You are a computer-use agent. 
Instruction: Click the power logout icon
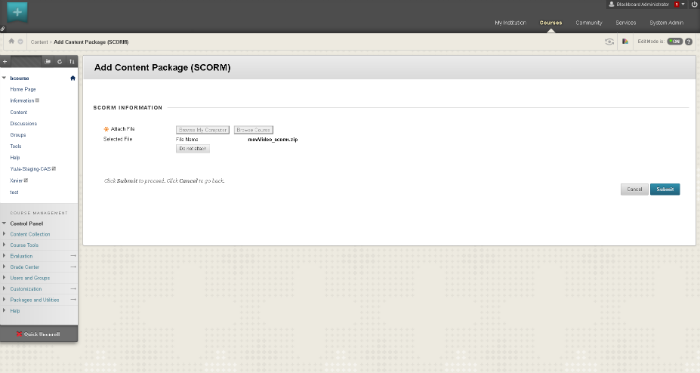(695, 4)
